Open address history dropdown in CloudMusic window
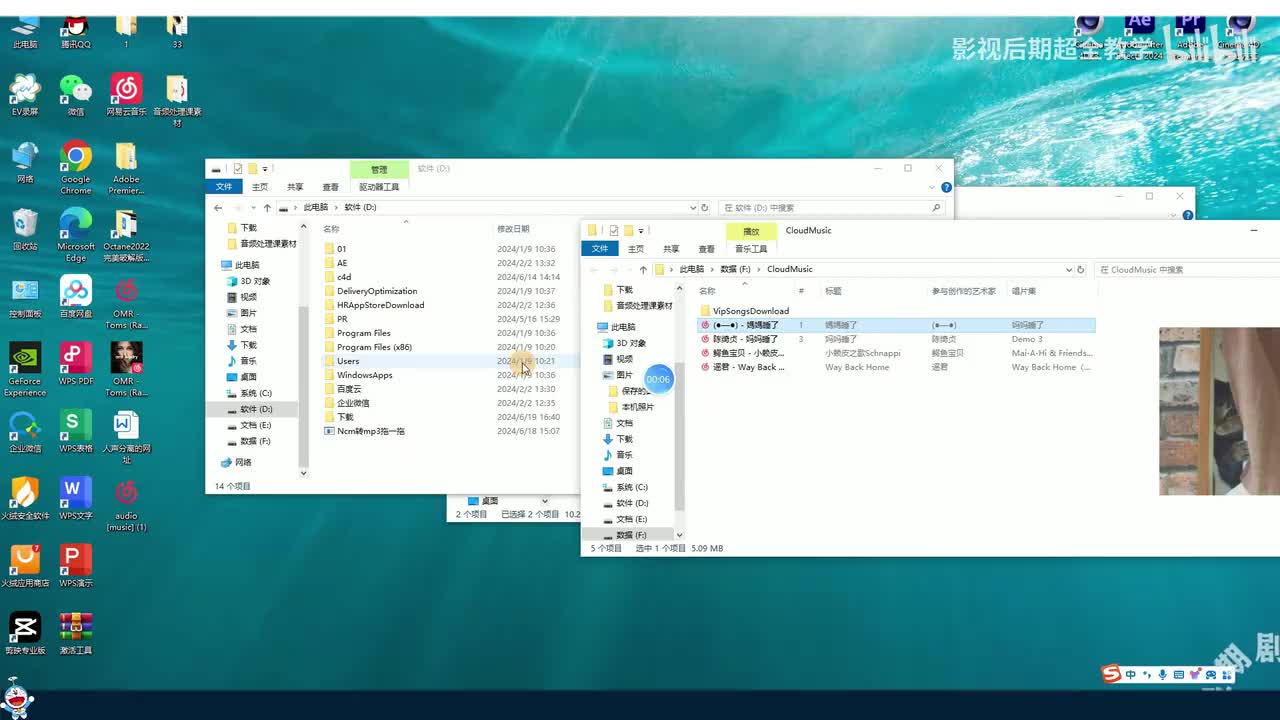The height and width of the screenshot is (720, 1280). [1069, 270]
